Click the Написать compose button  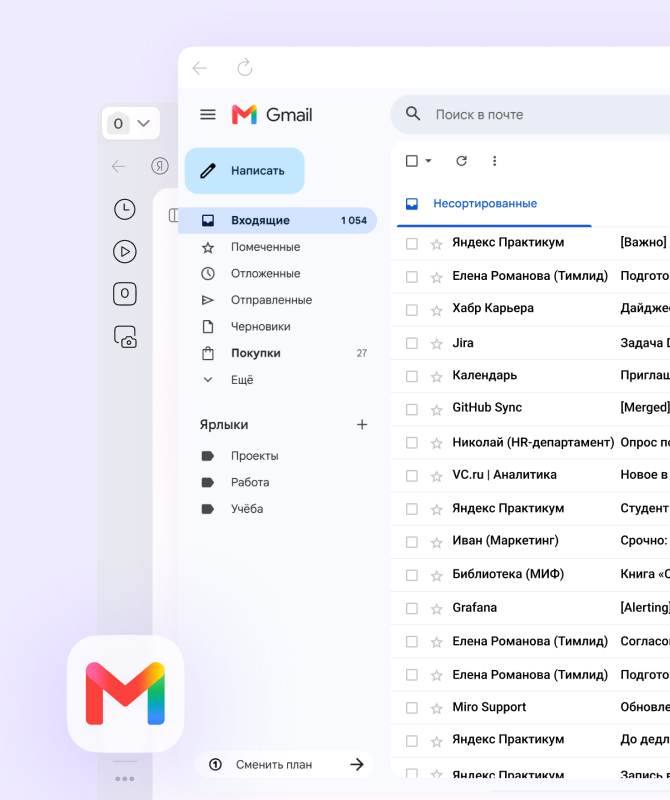point(244,170)
